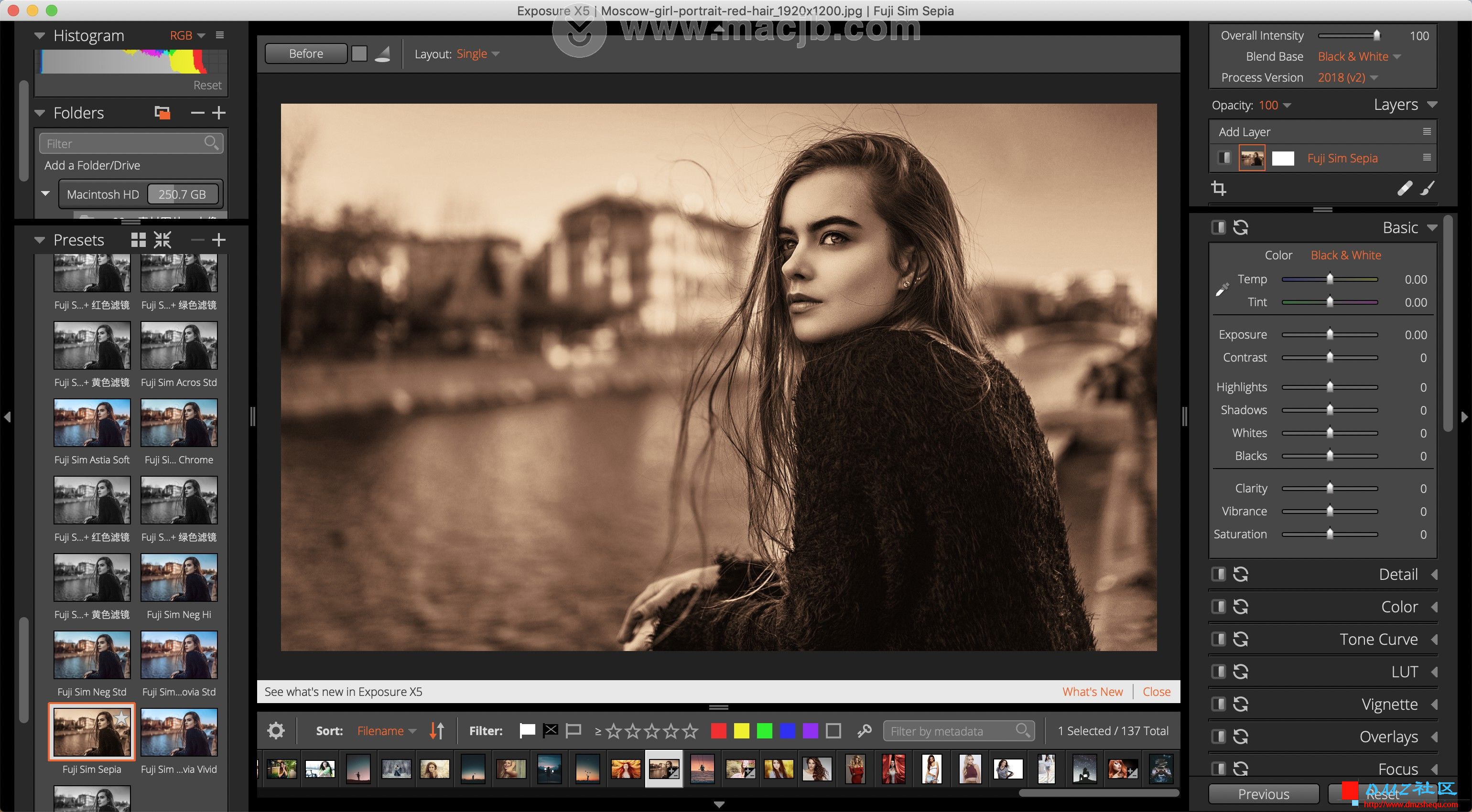Click the Filter by metadata field
This screenshot has height=812, width=1472.
click(959, 730)
